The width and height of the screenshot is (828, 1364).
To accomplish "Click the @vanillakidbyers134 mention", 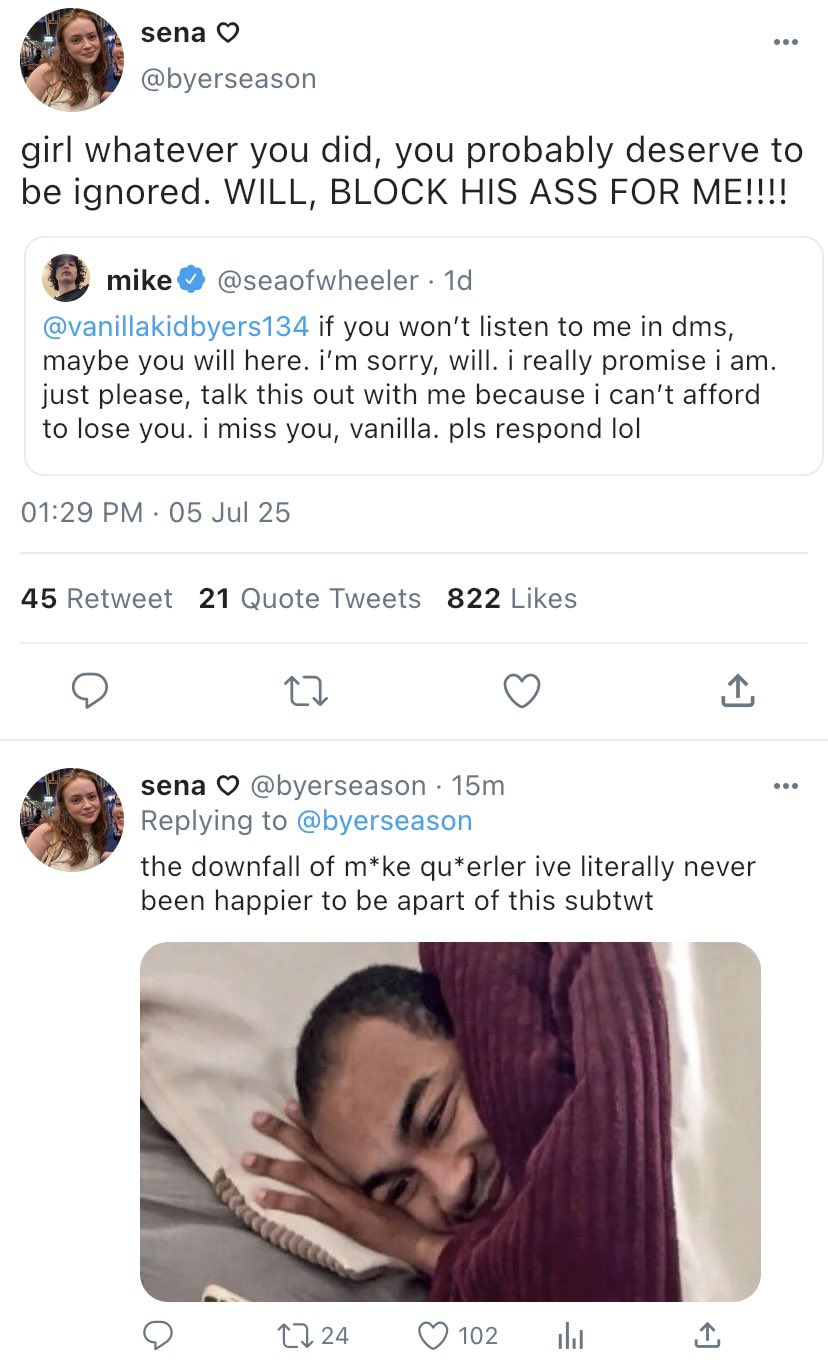I will [x=175, y=326].
